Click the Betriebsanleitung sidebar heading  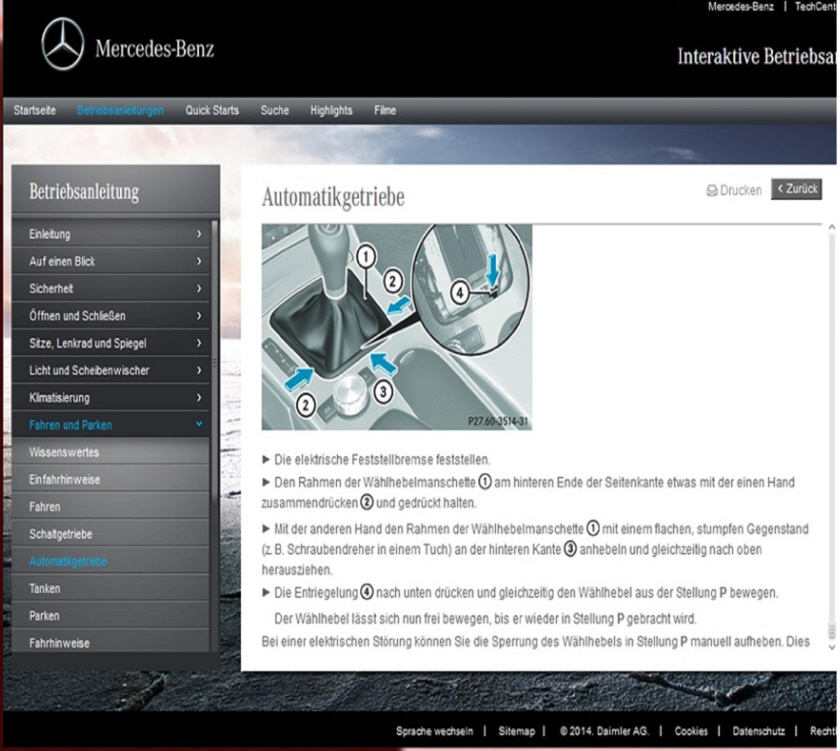point(84,191)
